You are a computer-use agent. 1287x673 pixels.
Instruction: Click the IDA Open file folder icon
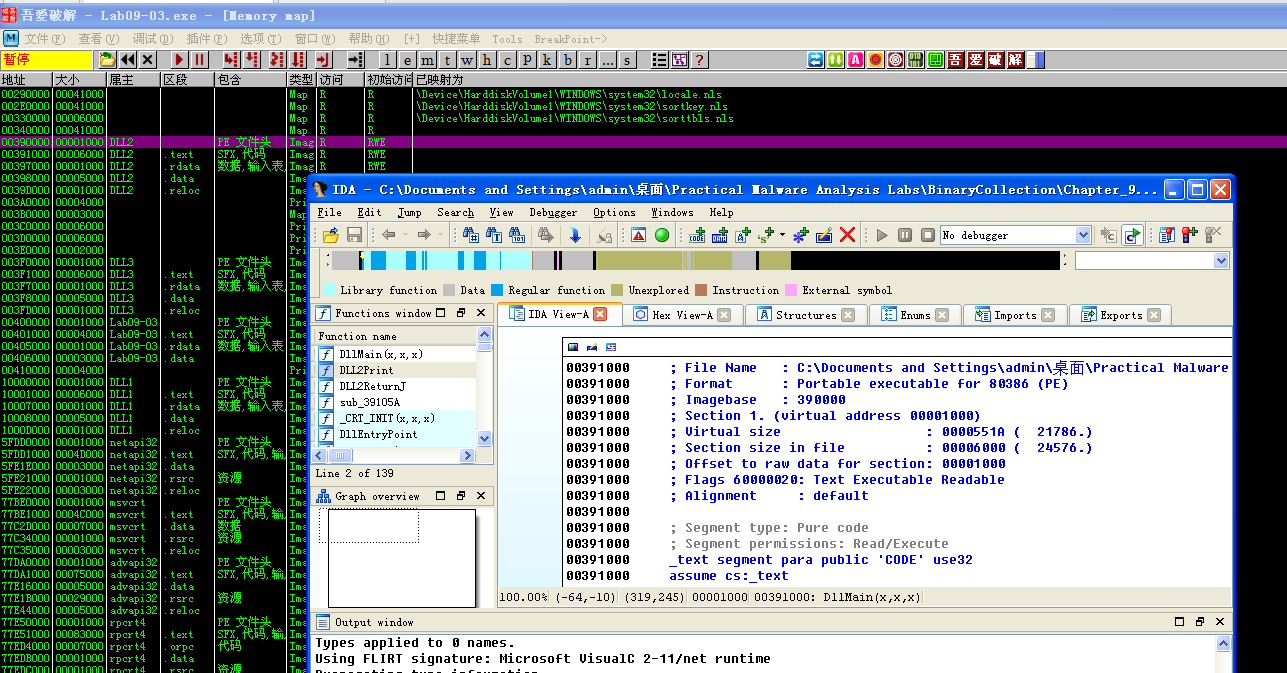click(x=331, y=235)
